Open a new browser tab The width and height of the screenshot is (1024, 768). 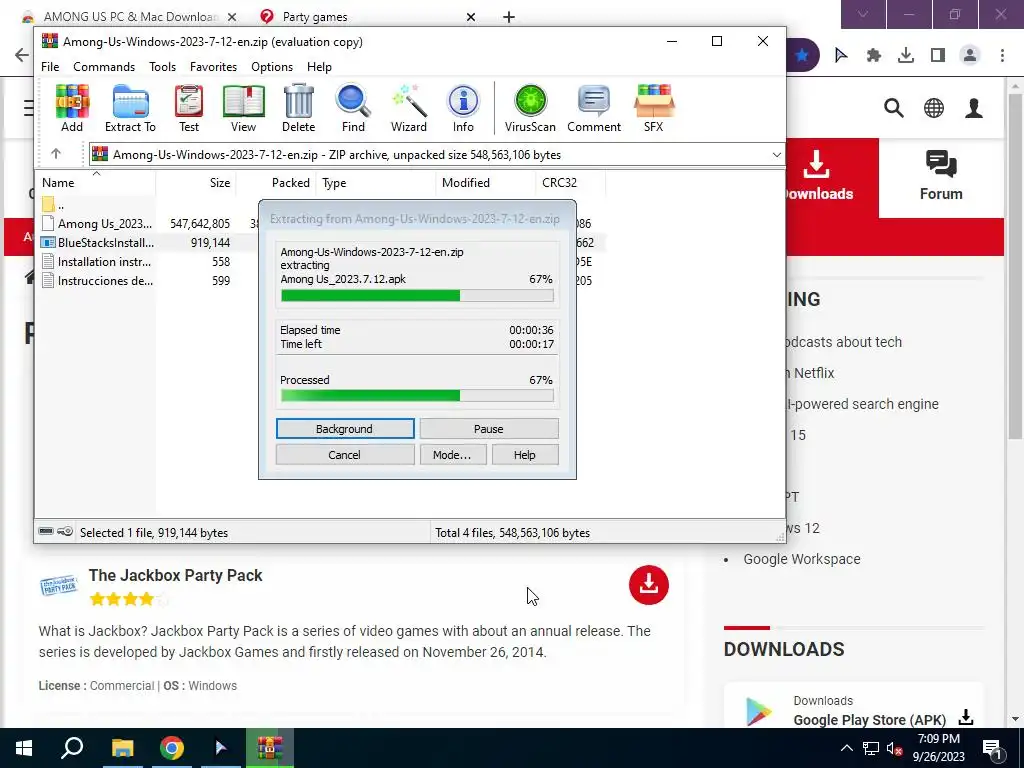click(x=509, y=17)
